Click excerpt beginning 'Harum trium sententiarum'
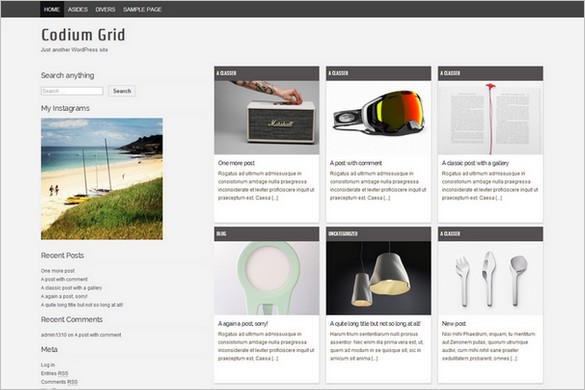585x390 pixels. click(376, 346)
